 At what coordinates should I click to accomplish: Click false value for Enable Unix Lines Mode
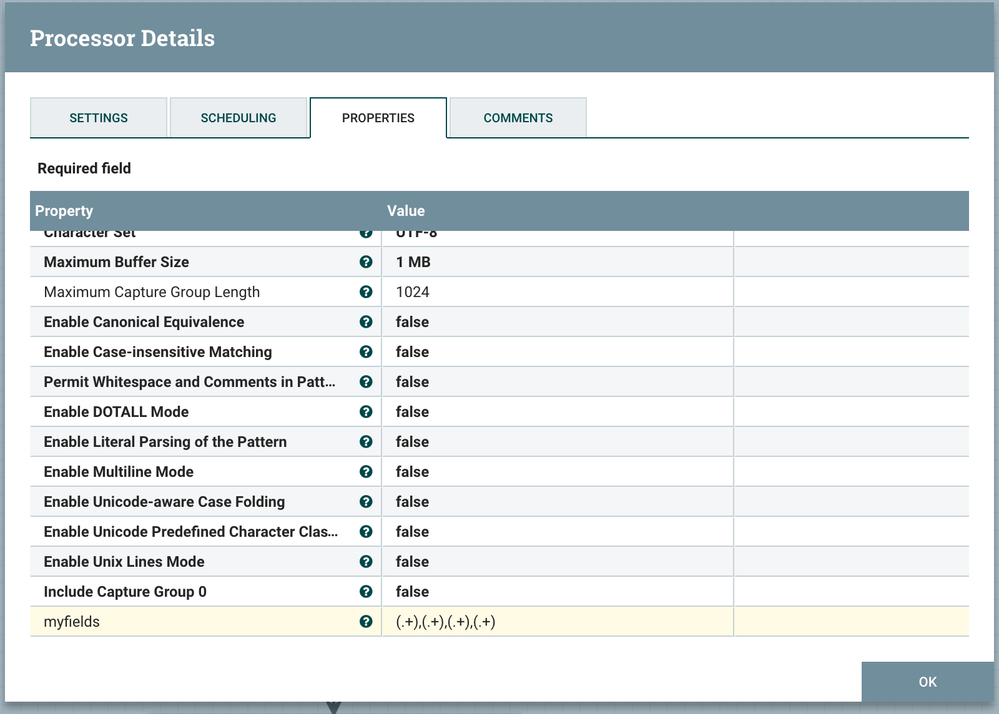click(412, 562)
